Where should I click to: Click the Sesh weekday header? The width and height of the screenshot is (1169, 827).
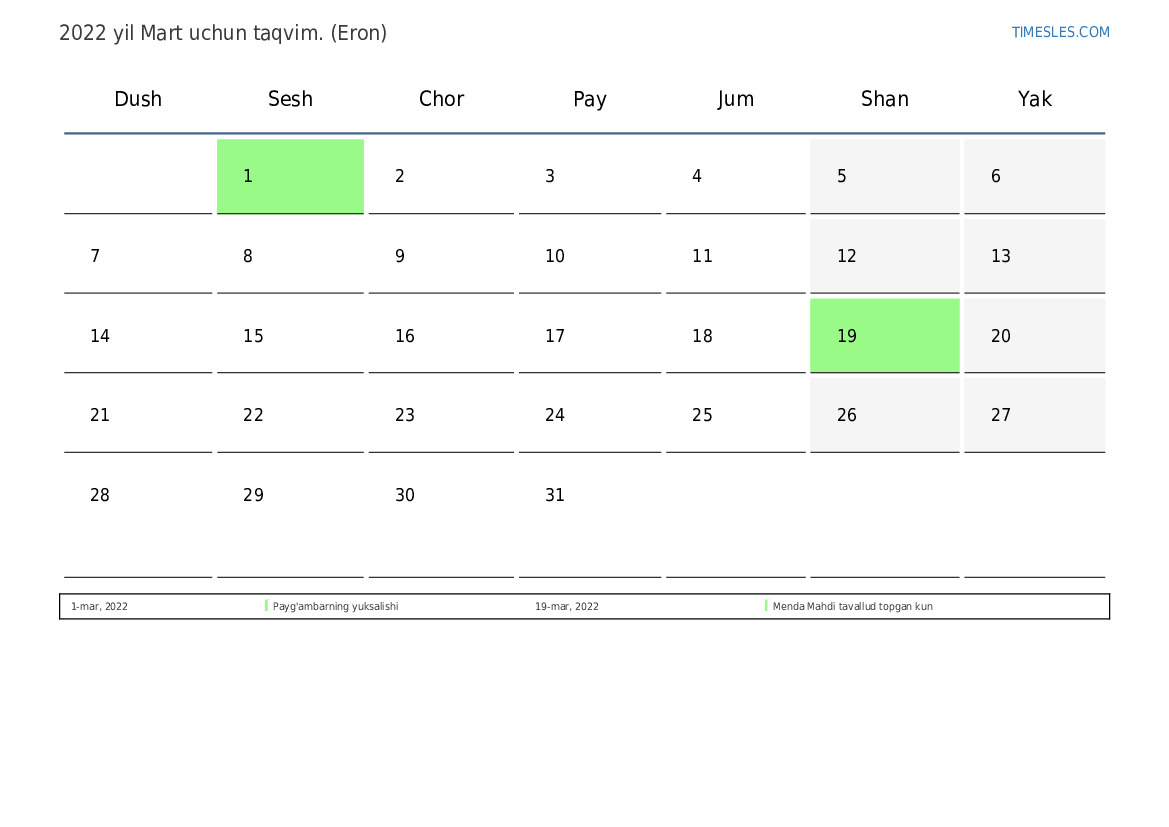(290, 99)
